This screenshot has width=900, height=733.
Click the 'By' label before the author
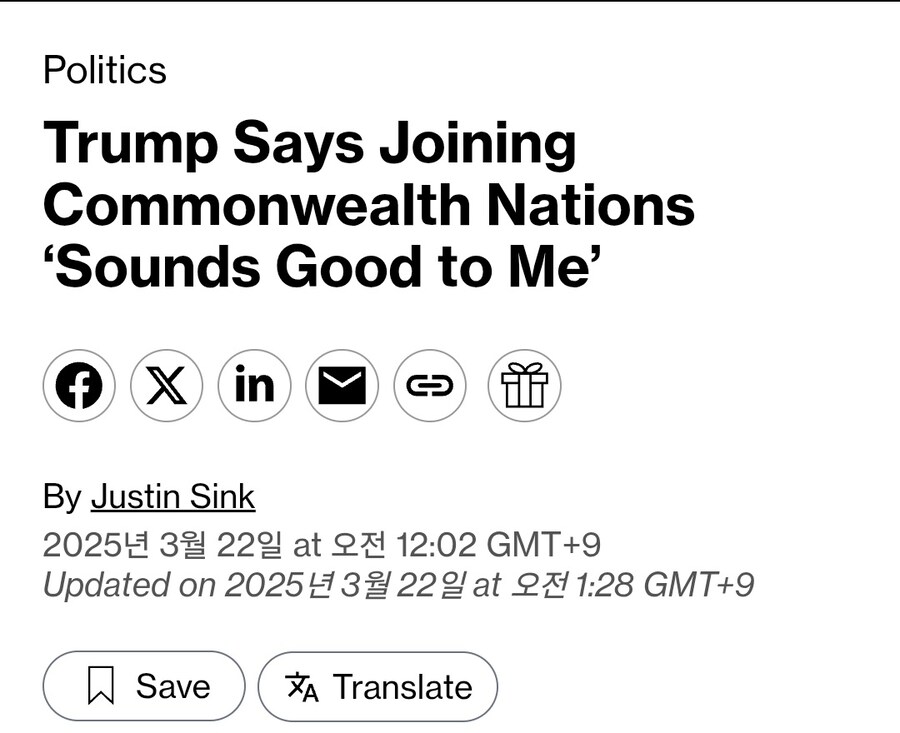(x=62, y=497)
